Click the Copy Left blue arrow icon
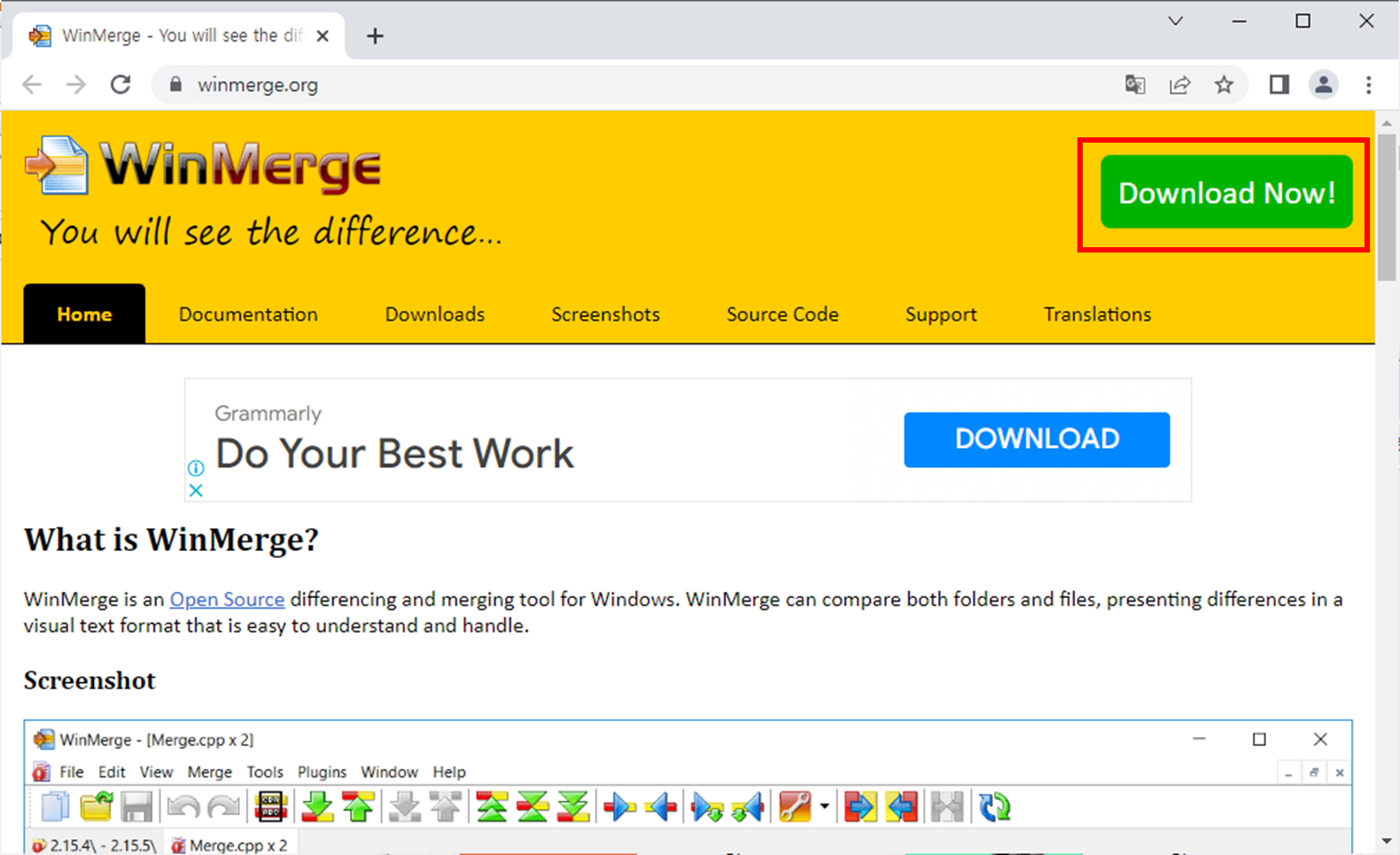 coord(661,807)
